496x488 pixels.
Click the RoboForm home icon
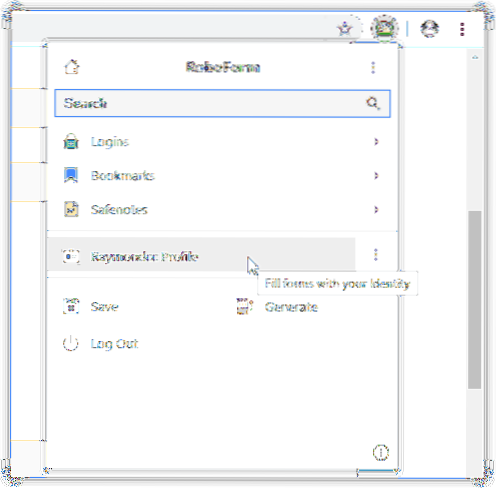72,67
